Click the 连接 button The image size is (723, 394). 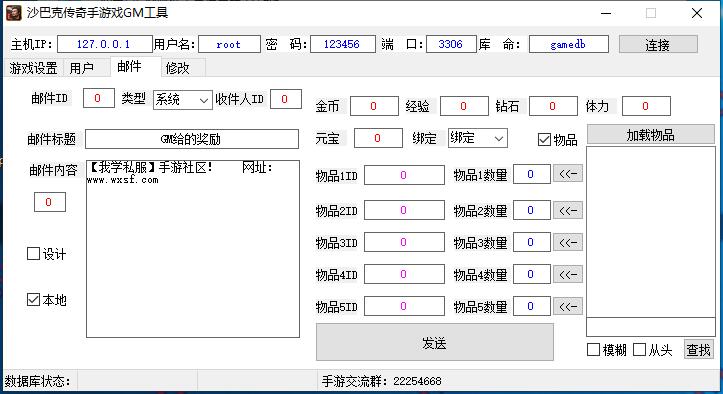tap(658, 45)
